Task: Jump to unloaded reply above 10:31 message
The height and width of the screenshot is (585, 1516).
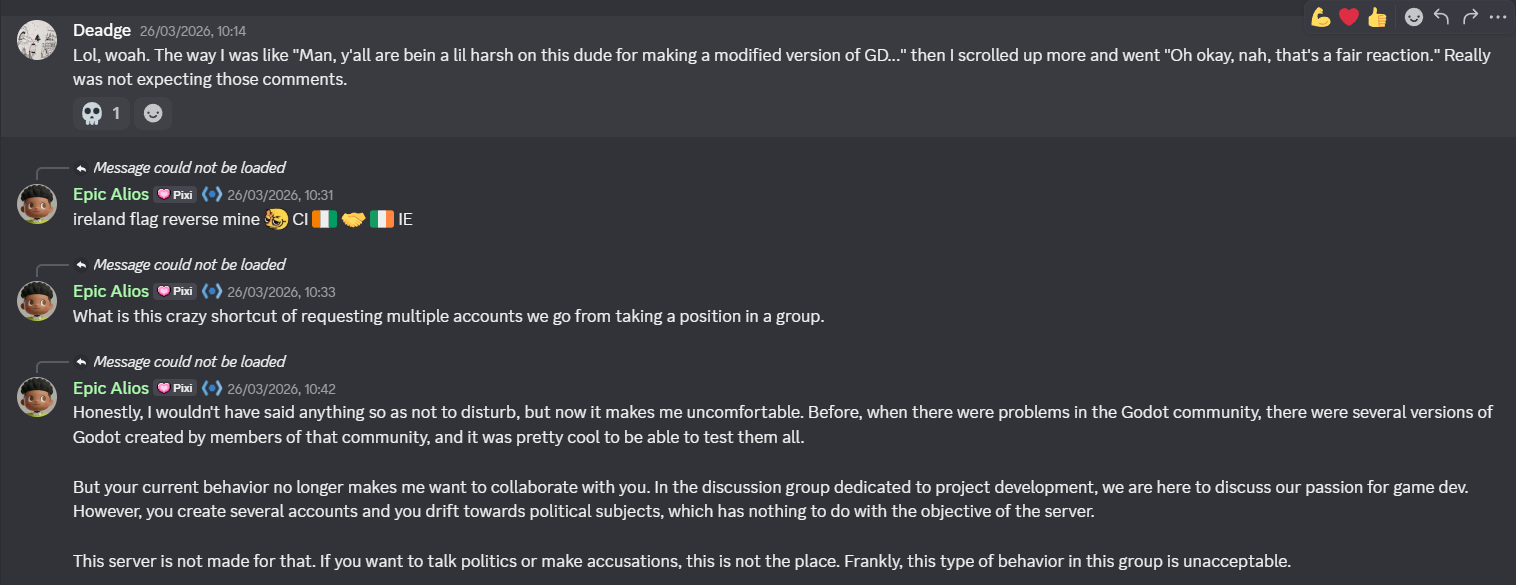Action: click(x=189, y=168)
